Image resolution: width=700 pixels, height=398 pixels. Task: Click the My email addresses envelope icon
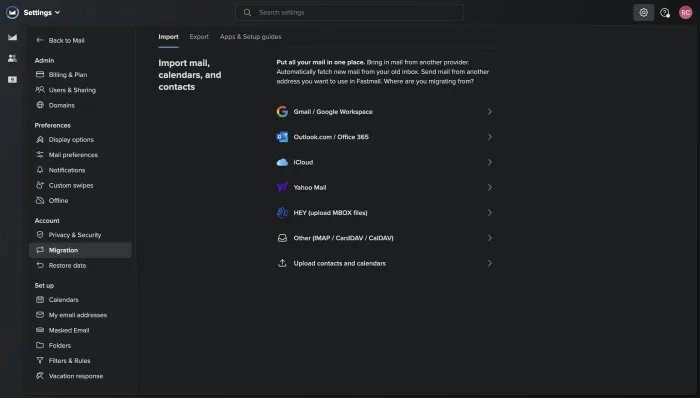tap(40, 315)
